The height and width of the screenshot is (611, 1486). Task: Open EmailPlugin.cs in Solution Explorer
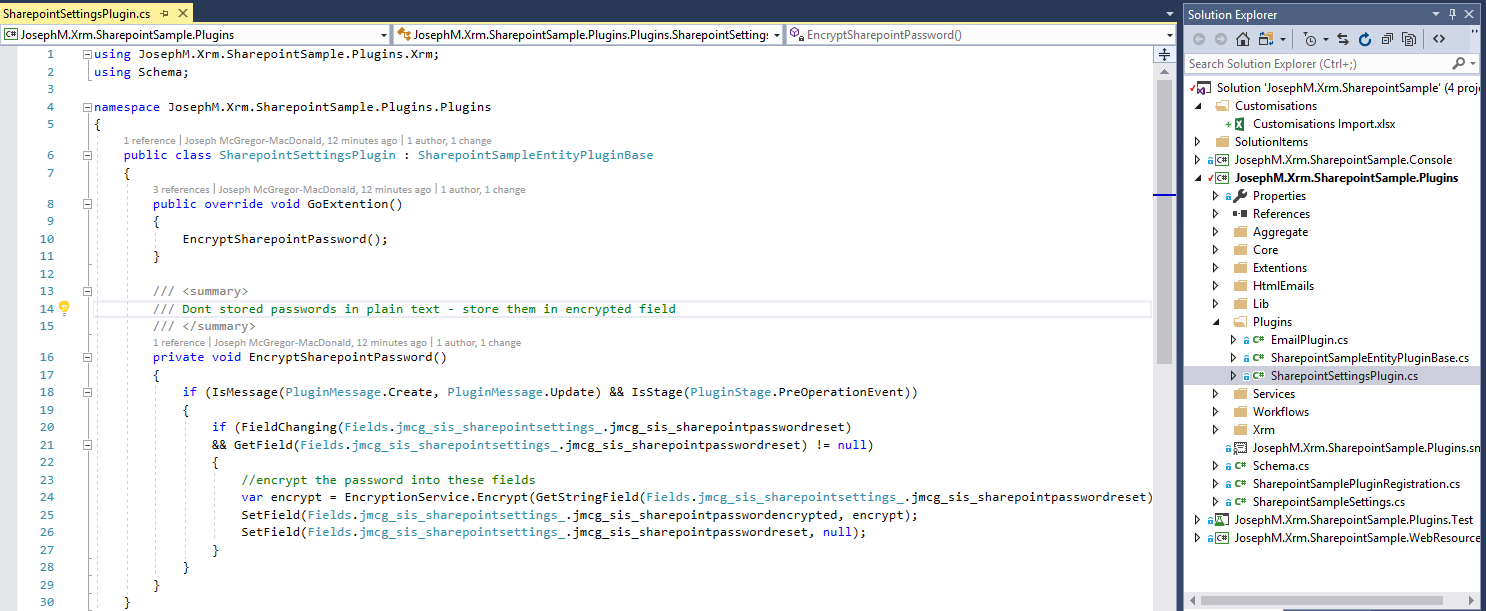(1308, 340)
